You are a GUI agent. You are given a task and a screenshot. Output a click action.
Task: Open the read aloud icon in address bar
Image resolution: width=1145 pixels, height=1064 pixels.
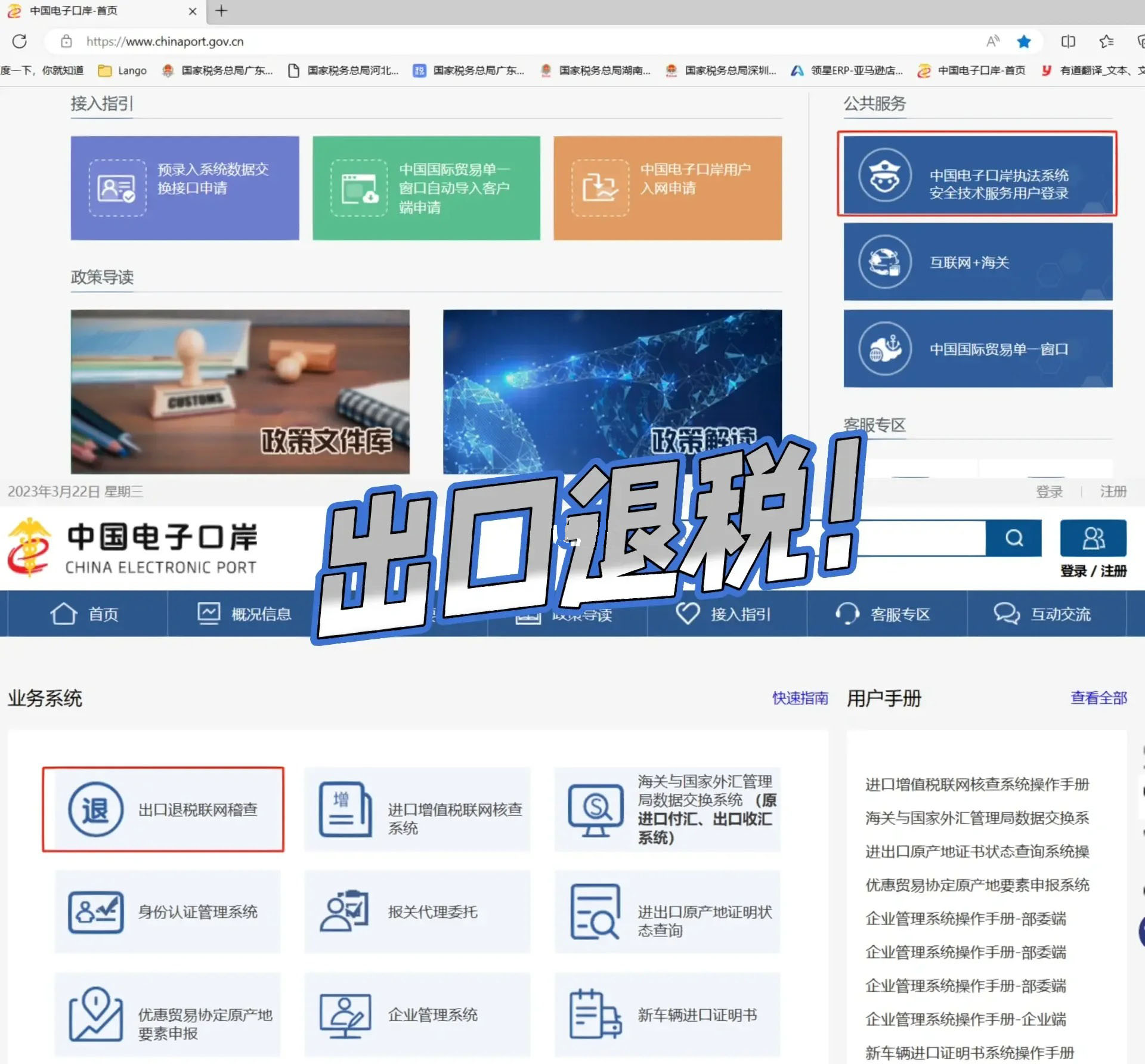992,41
